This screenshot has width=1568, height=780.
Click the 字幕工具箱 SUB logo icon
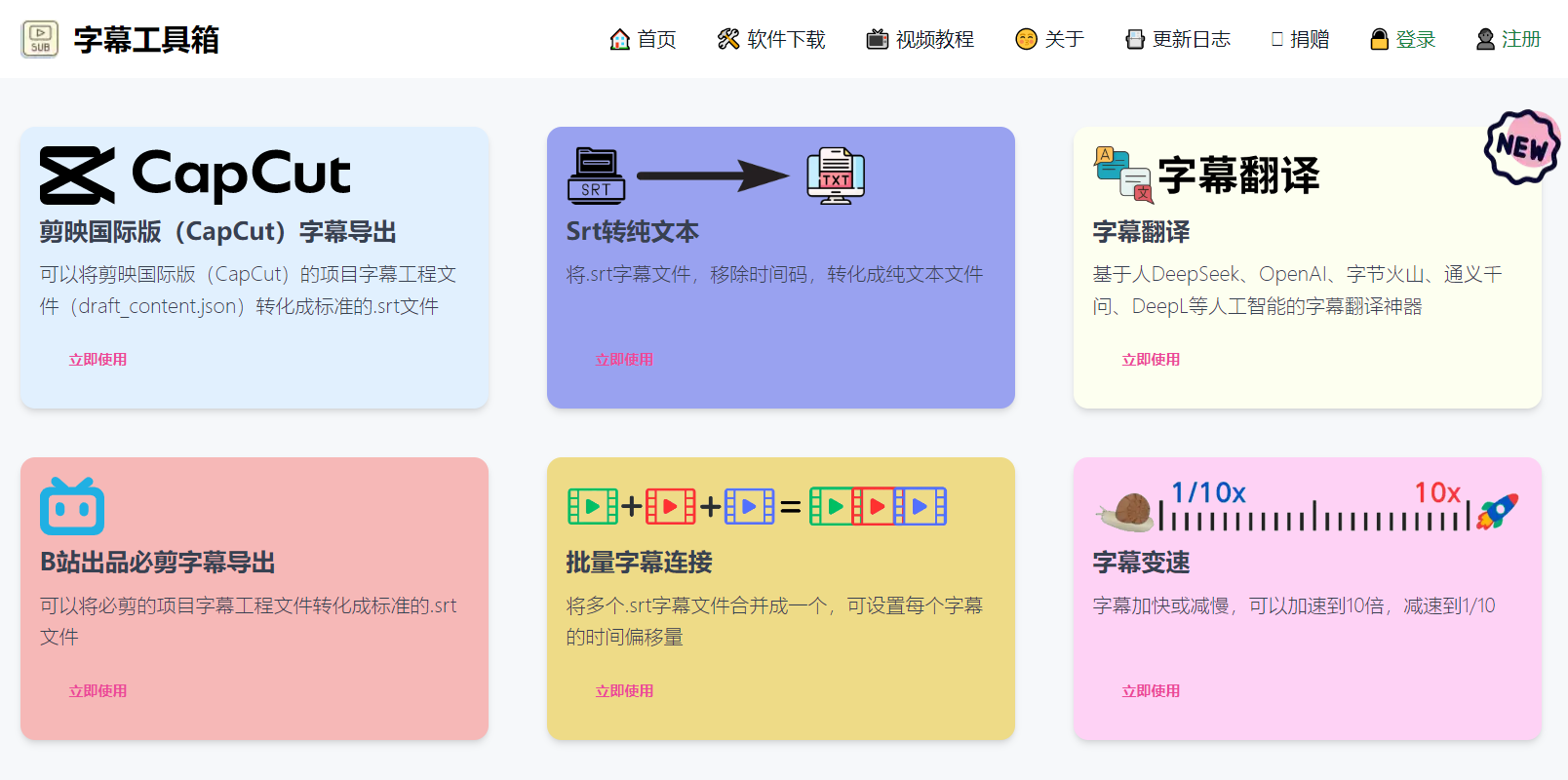tap(40, 39)
